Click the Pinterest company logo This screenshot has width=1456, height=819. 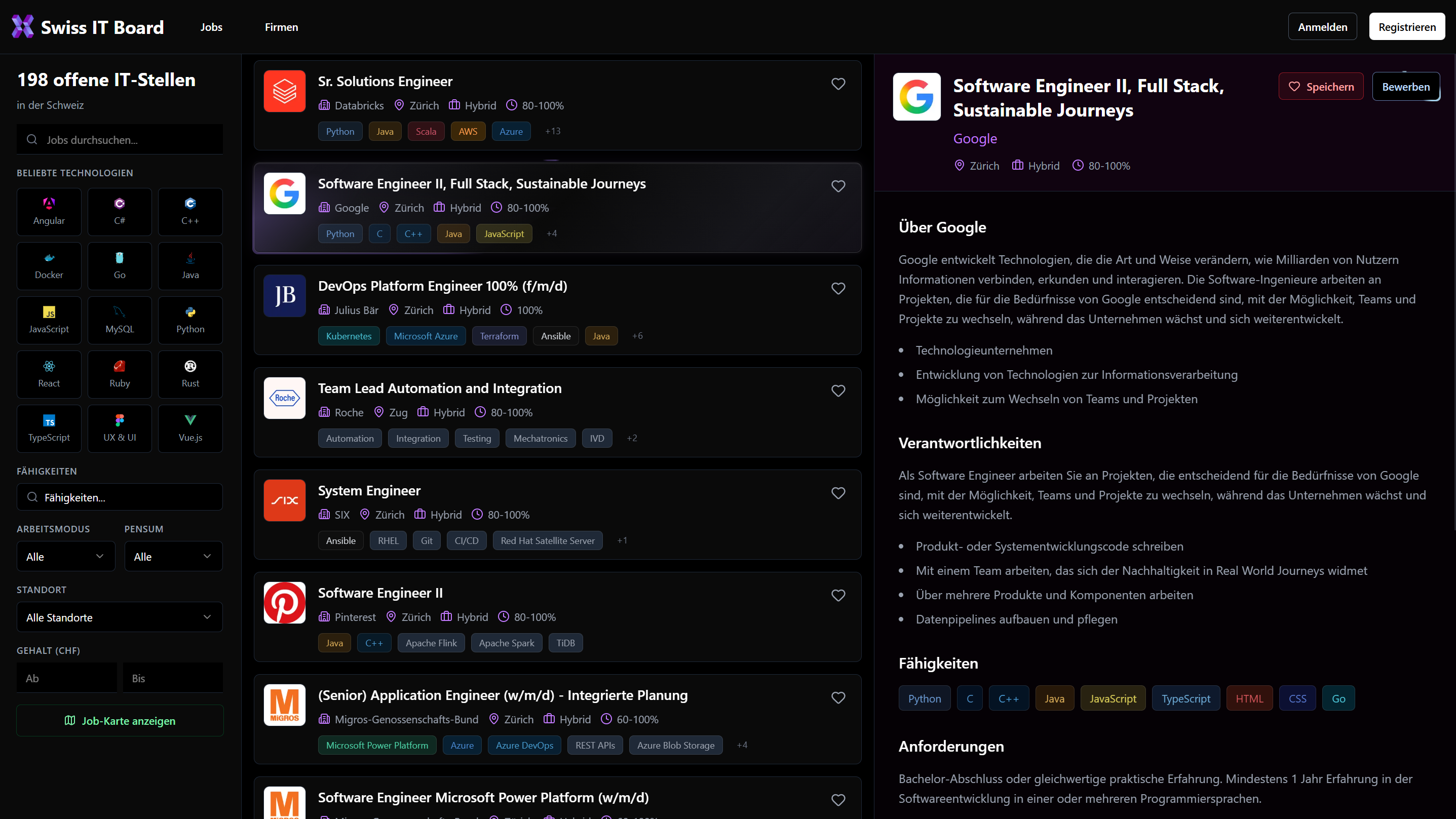coord(285,603)
